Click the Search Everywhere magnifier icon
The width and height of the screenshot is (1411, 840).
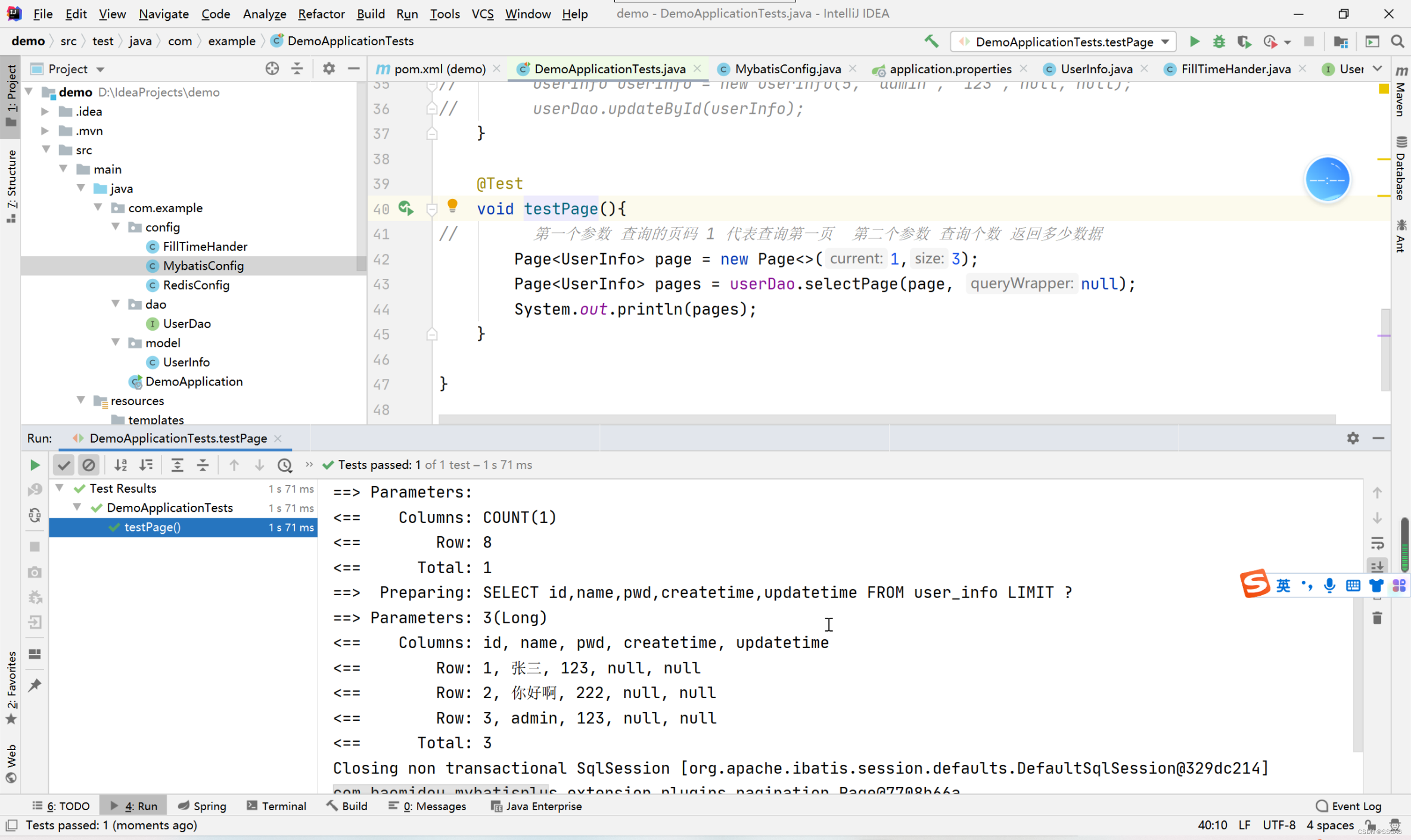1397,41
